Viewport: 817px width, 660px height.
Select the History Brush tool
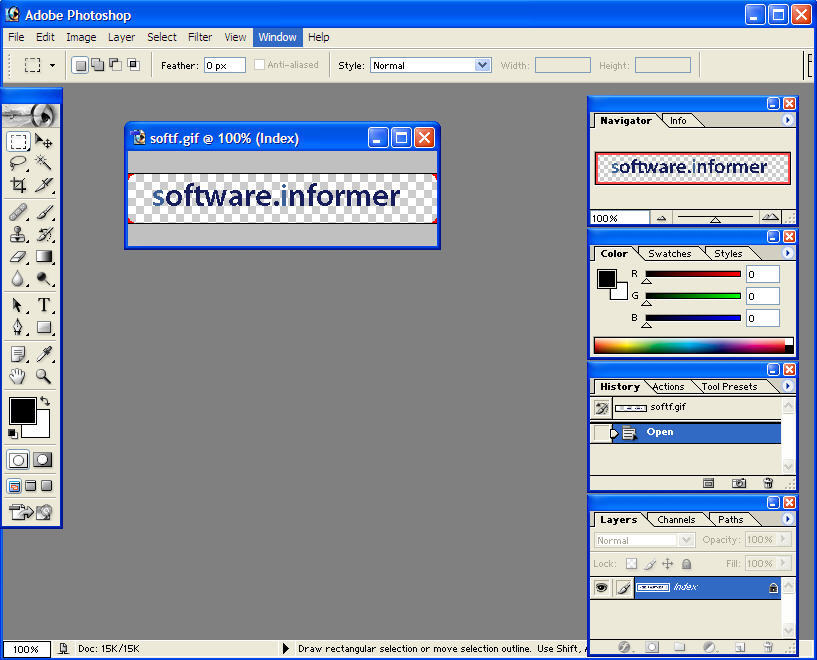[44, 234]
